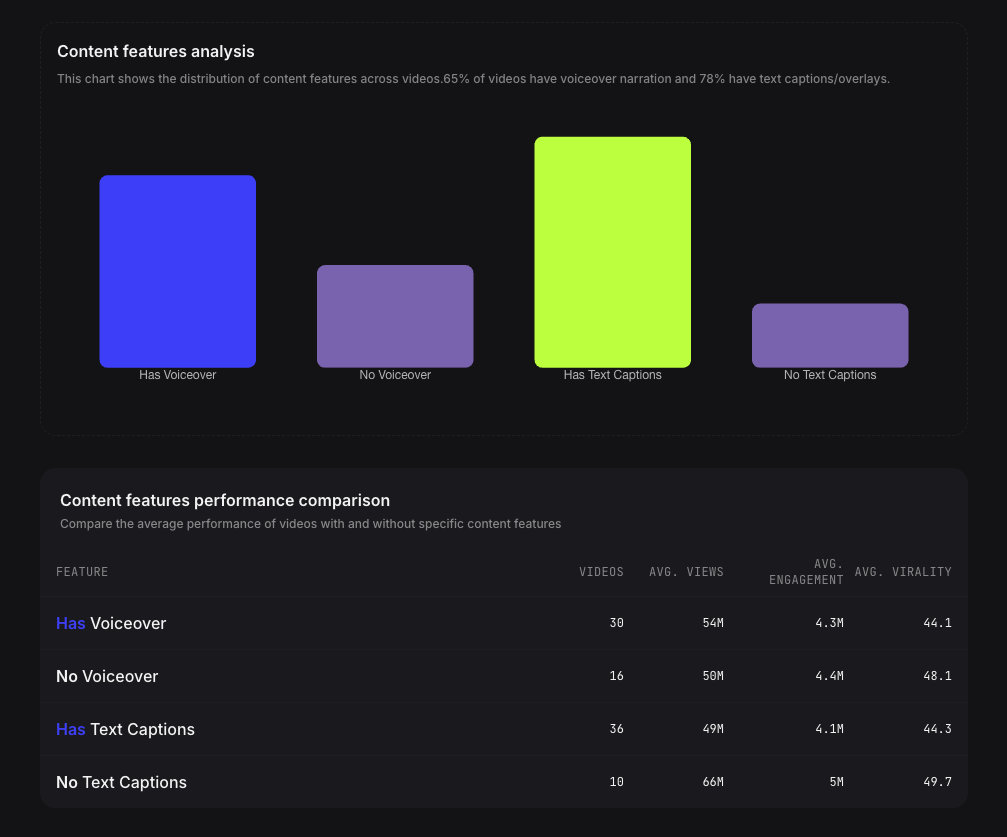Click the purple No Text Captions bar
This screenshot has height=837, width=1007.
830,335
